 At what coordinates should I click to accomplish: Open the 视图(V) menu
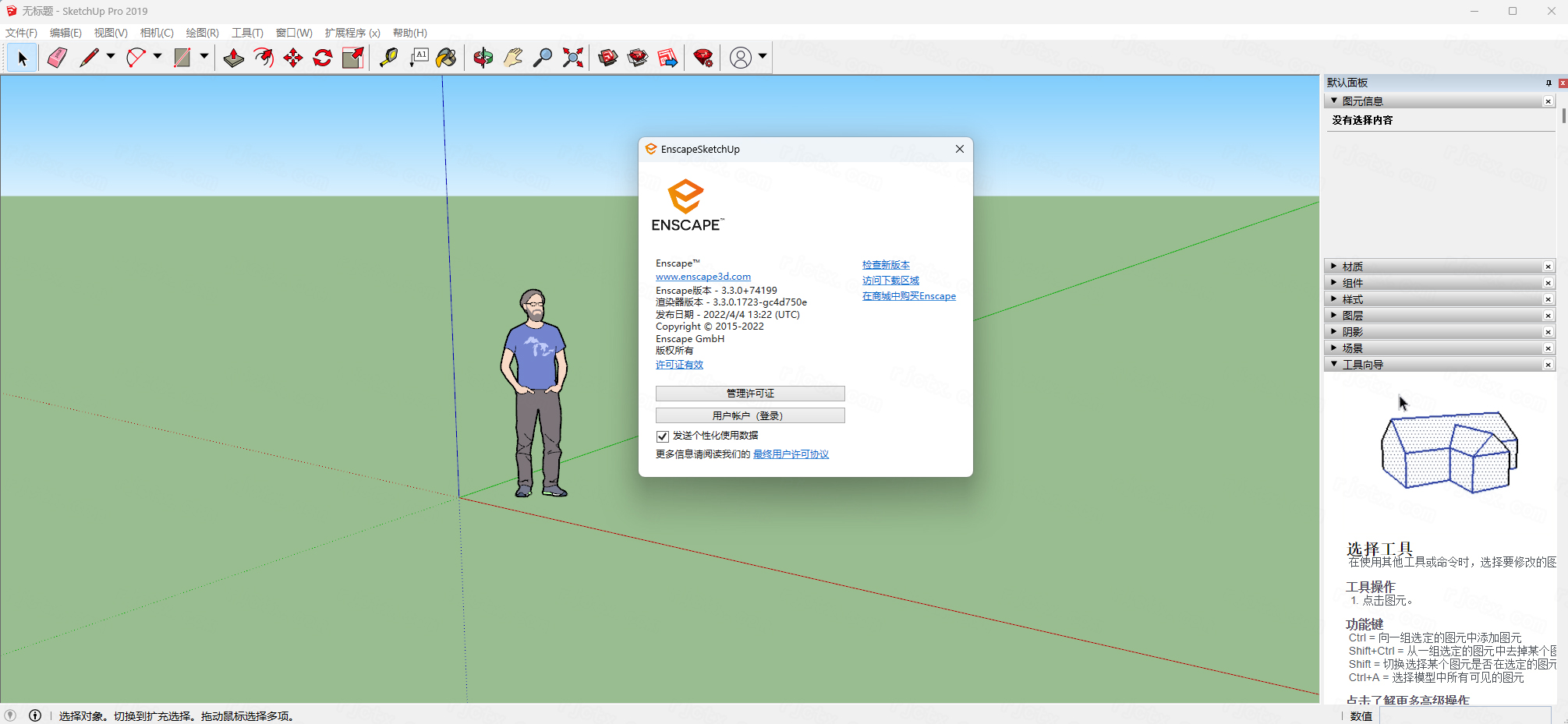111,33
